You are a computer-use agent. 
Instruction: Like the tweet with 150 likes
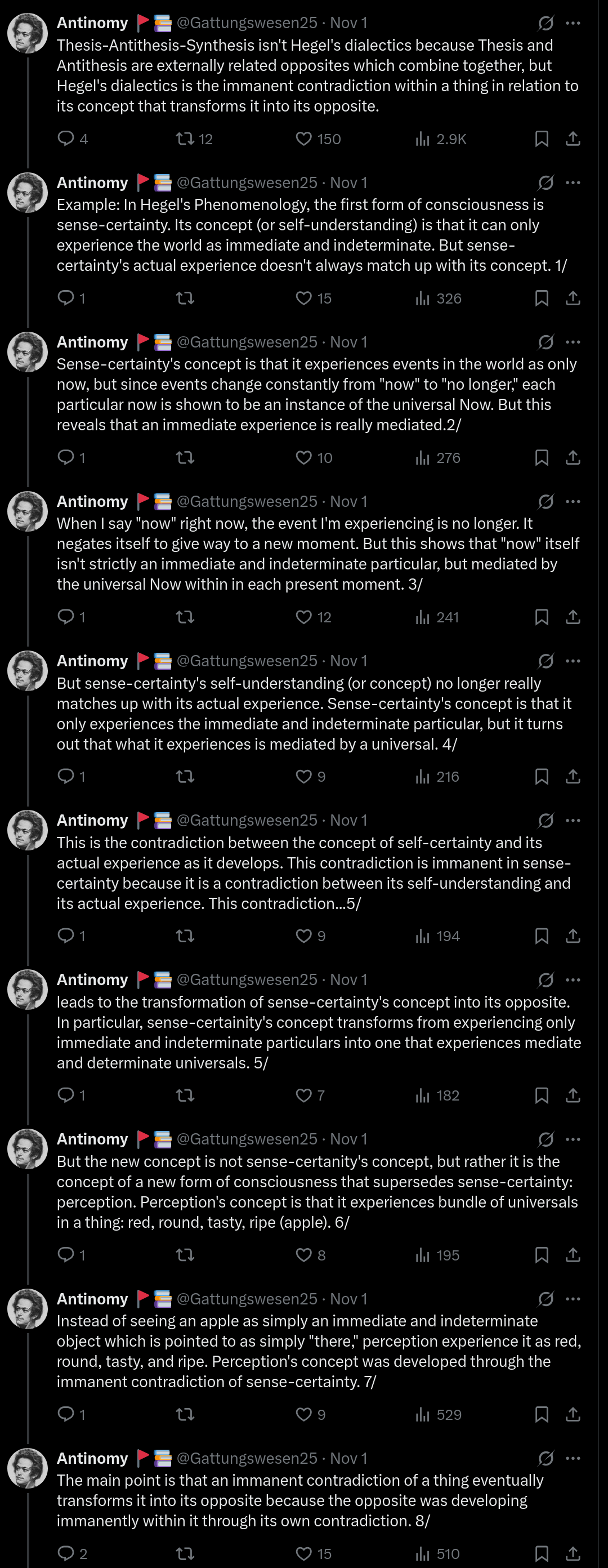(x=303, y=139)
